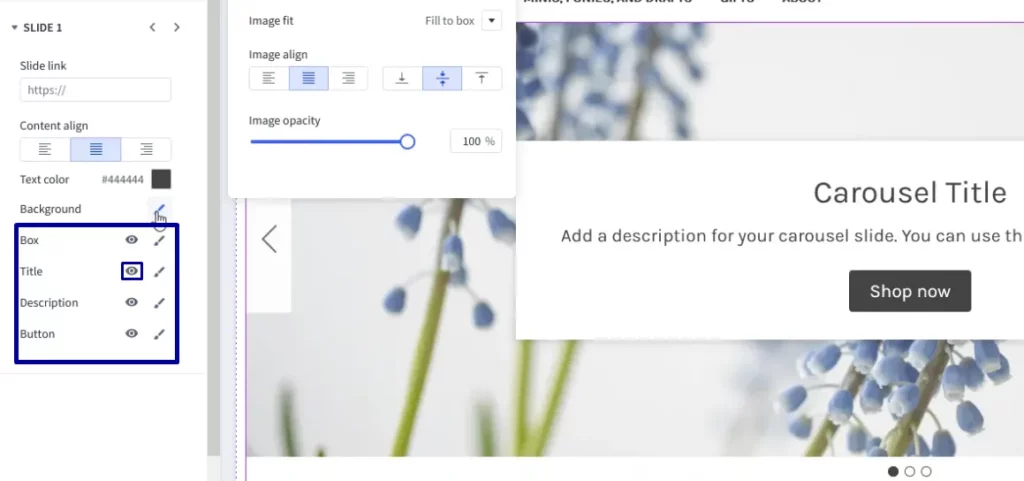Set content align to right
This screenshot has height=481, width=1024.
146,149
